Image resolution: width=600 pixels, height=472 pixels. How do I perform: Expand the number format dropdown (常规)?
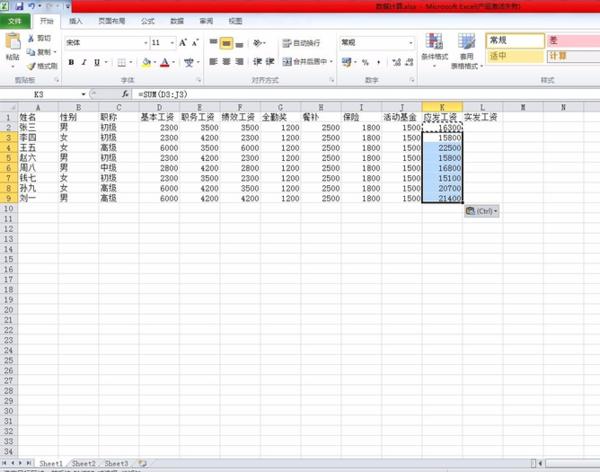coord(411,43)
